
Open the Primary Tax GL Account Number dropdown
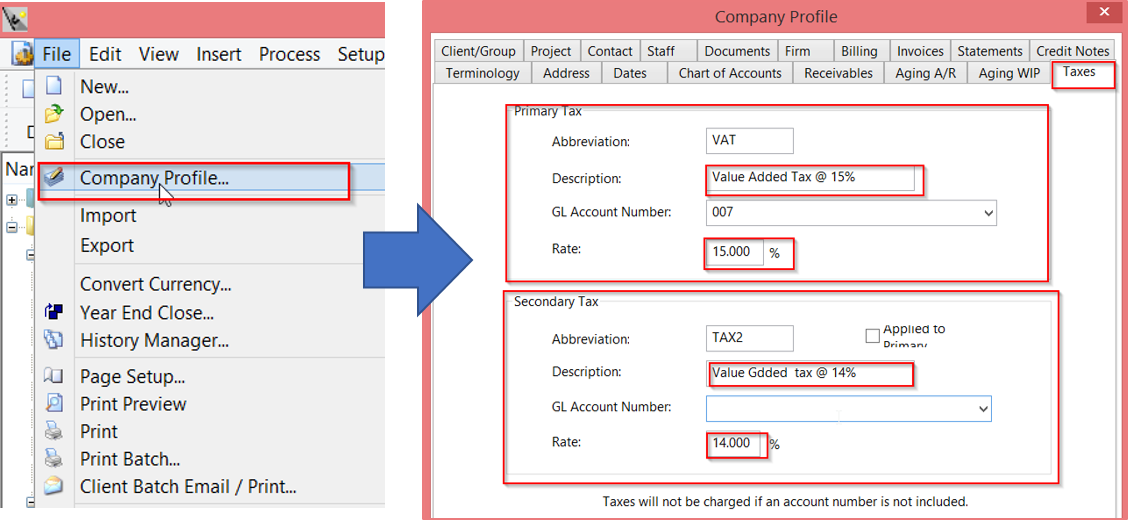988,213
